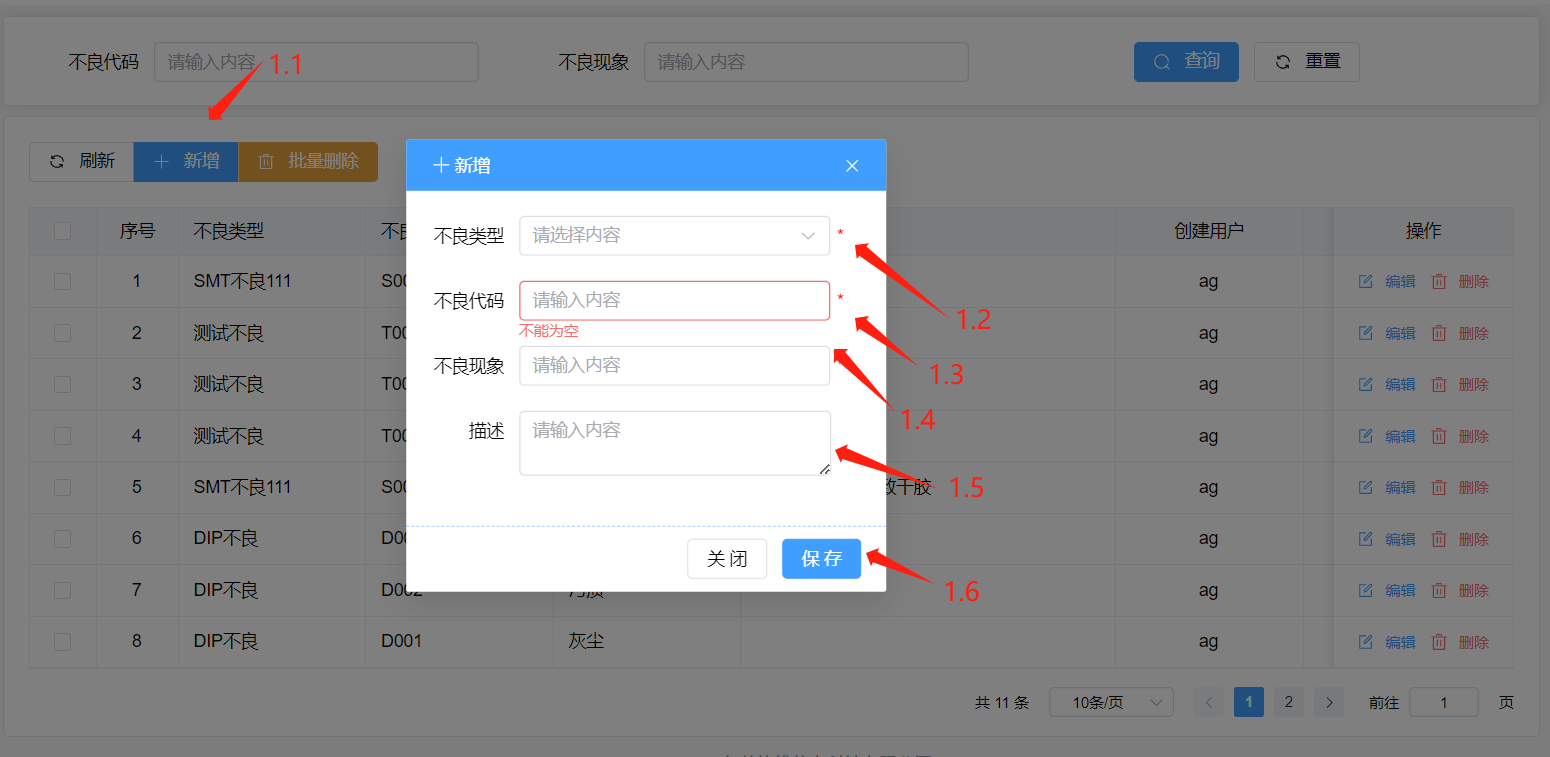The height and width of the screenshot is (757, 1550).
Task: Close the 新增 dialog with X icon
Action: (852, 166)
